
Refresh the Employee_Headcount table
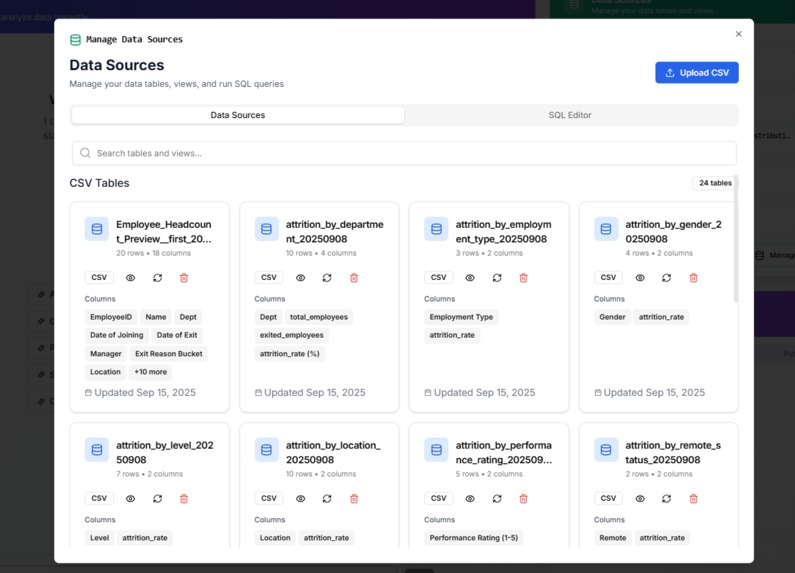click(x=158, y=278)
